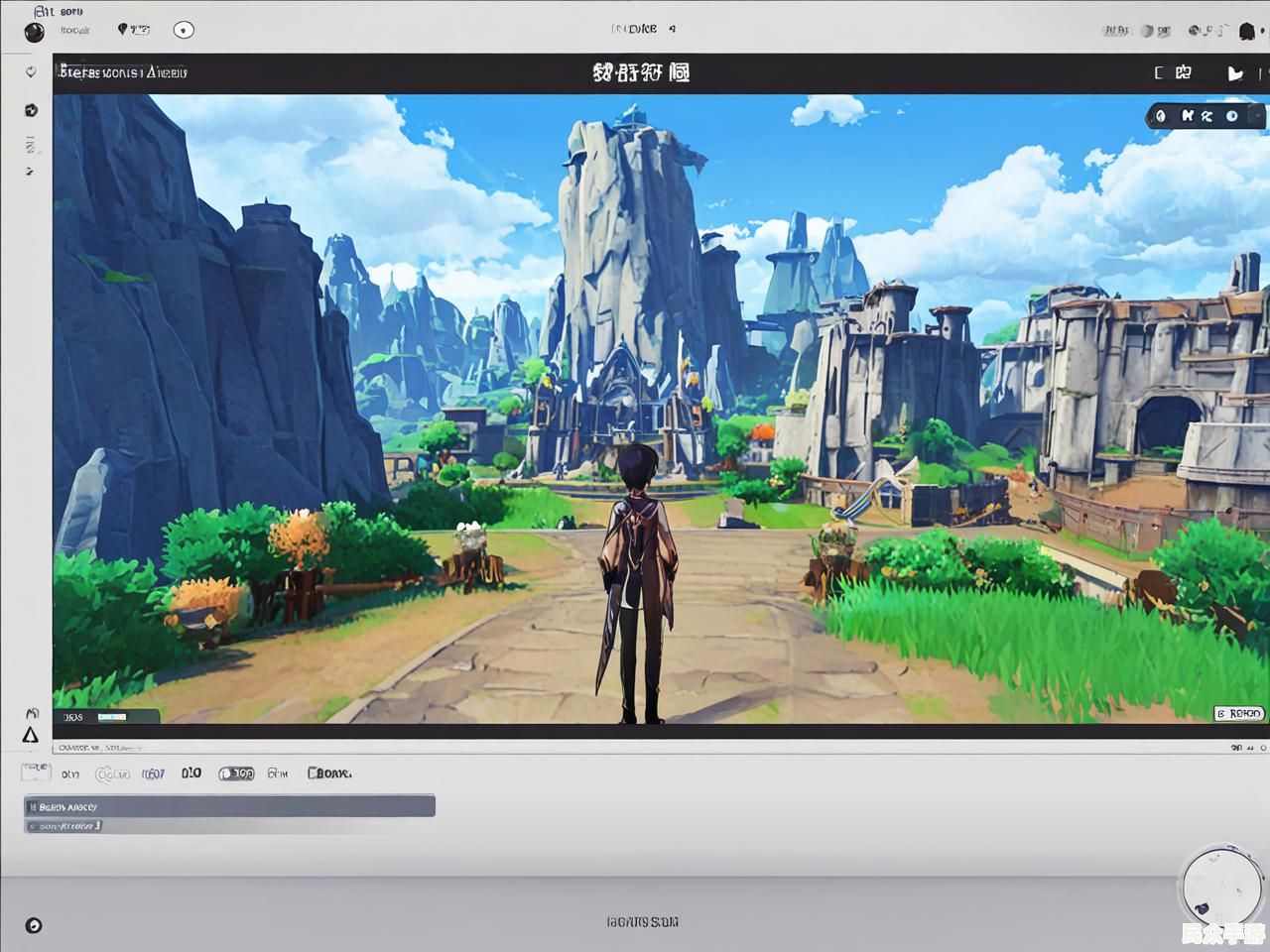Select the small icon above the triangle icon
Image resolution: width=1270 pixels, height=952 pixels.
pos(32,713)
